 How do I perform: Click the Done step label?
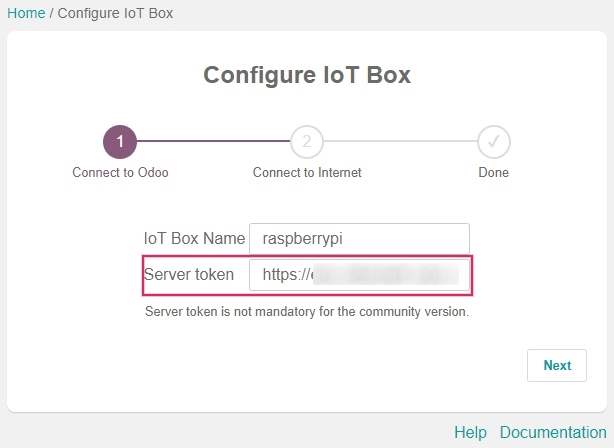(493, 172)
